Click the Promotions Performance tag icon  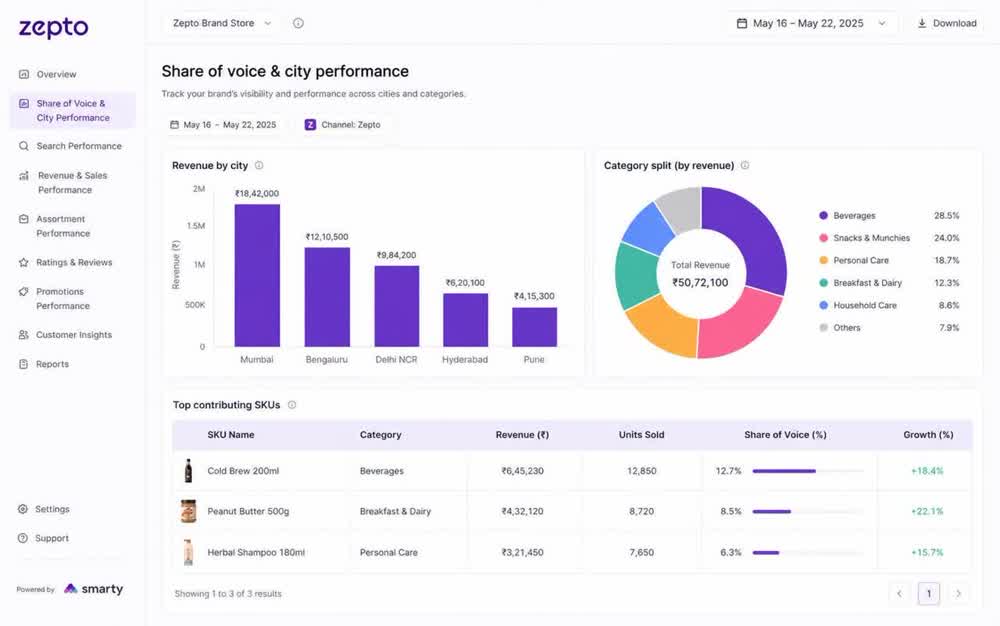point(24,291)
